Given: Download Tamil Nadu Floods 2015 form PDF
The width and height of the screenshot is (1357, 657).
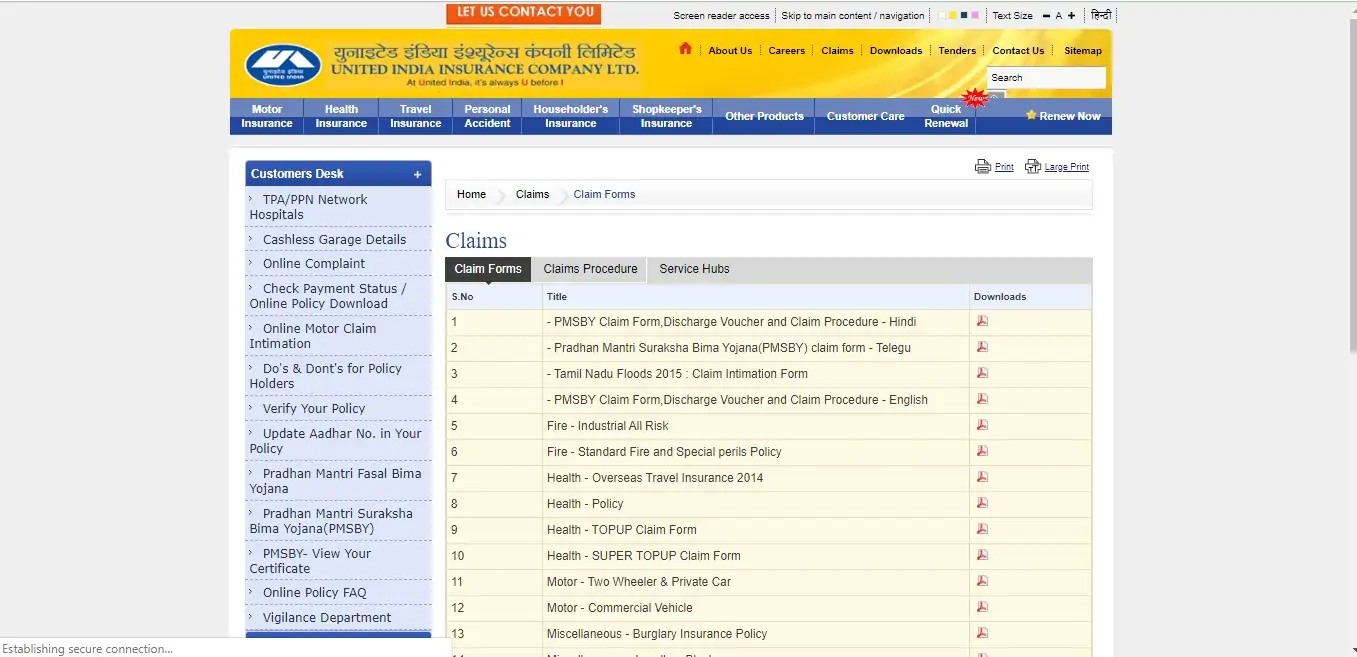Looking at the screenshot, I should [x=982, y=373].
